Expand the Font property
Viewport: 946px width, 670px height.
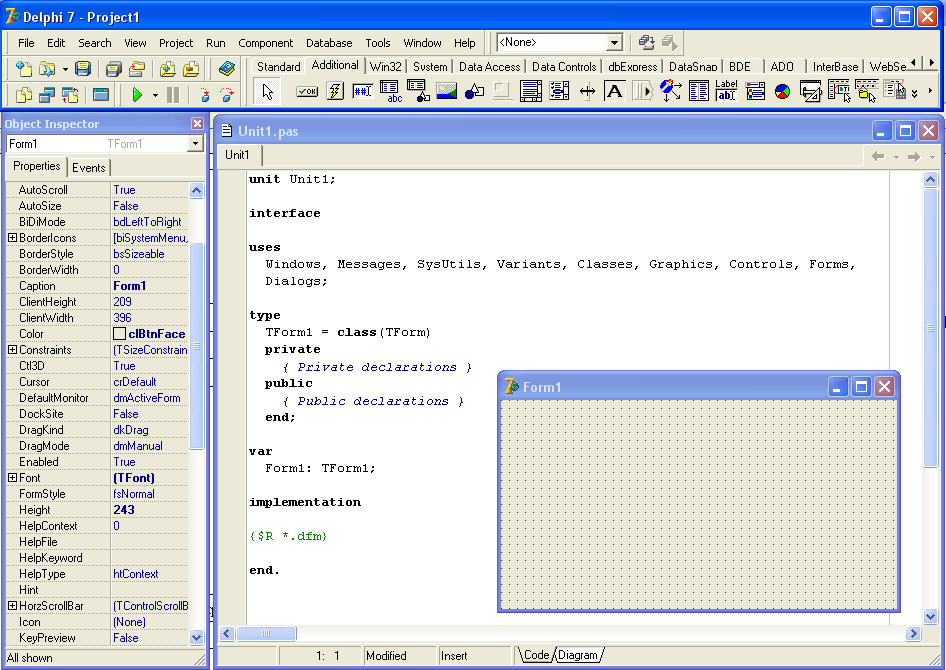(12, 478)
